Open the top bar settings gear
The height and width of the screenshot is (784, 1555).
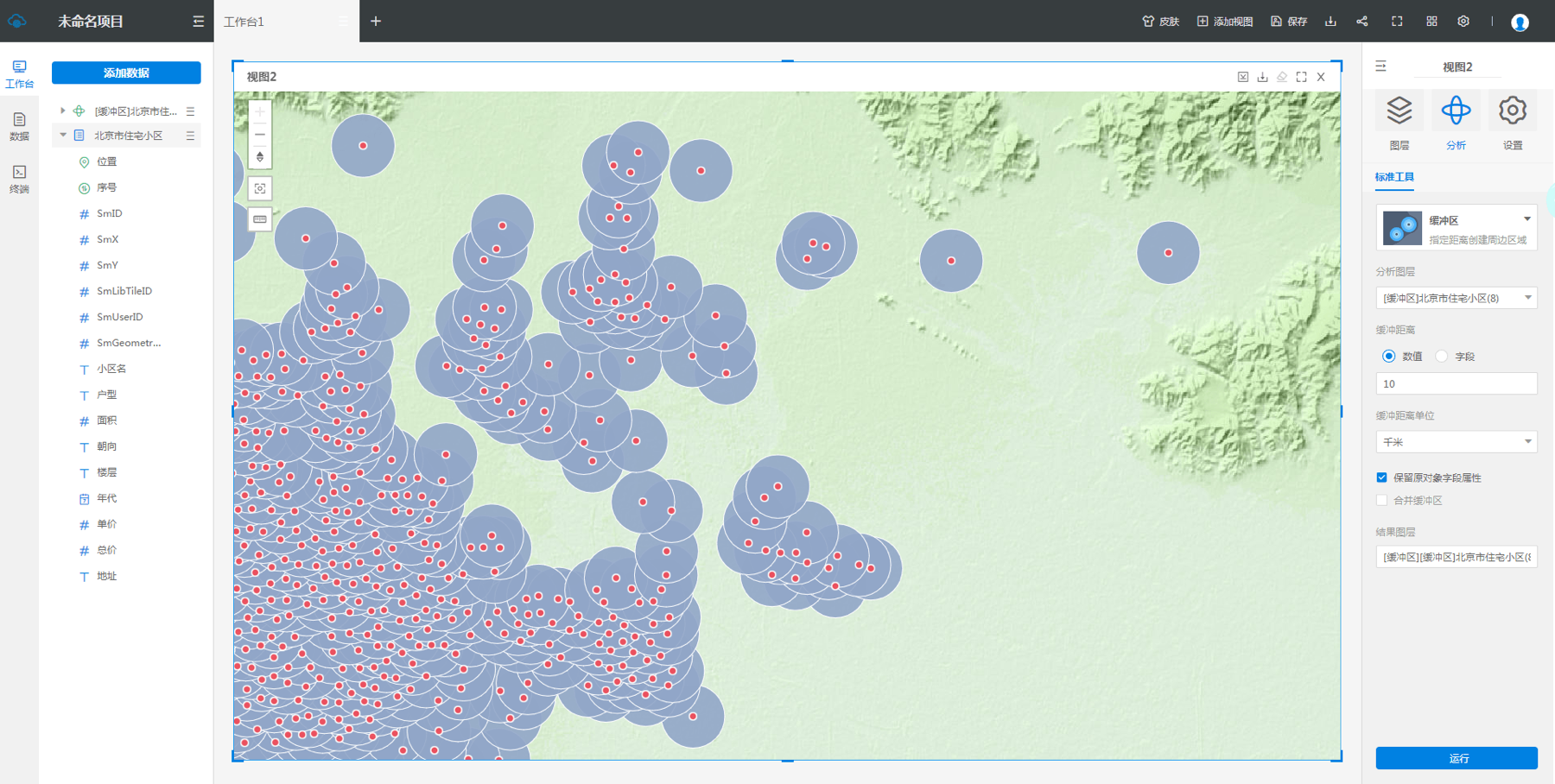(x=1463, y=22)
